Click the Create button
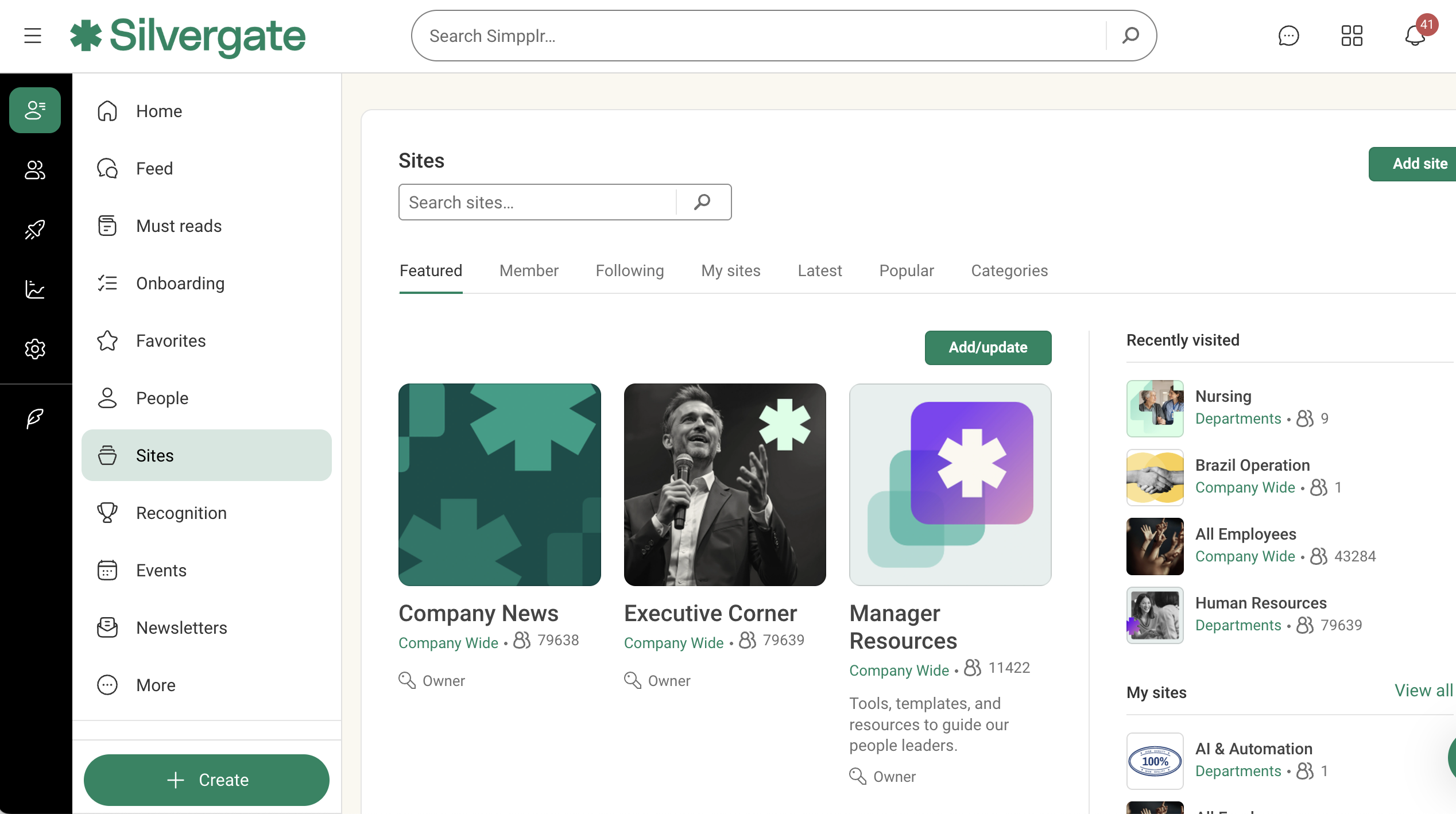The height and width of the screenshot is (814, 1456). (207, 780)
